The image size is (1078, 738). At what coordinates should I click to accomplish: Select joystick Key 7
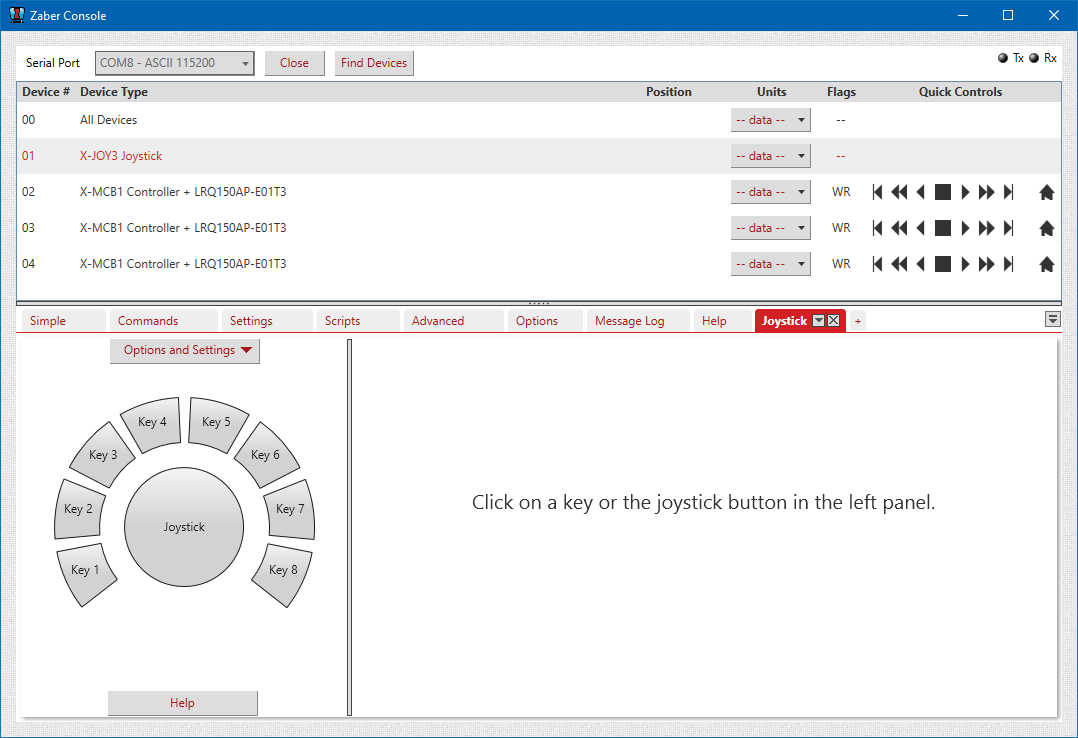(290, 509)
